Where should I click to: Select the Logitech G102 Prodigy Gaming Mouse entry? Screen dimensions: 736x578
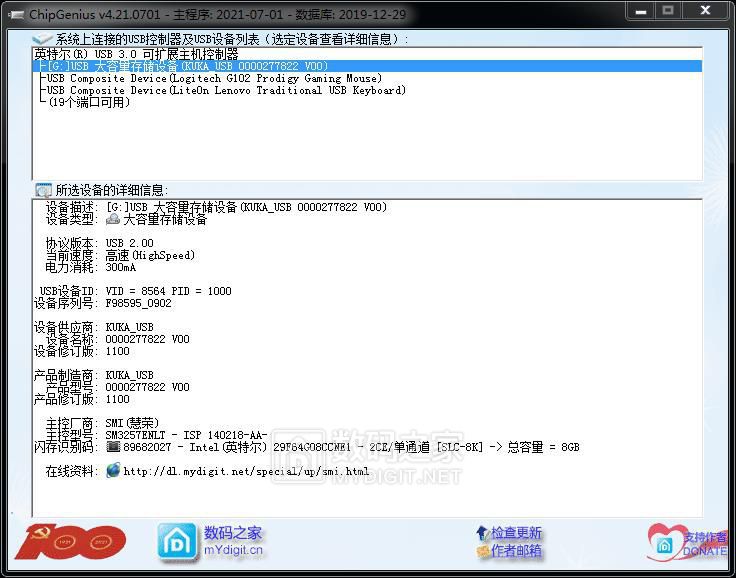214,78
